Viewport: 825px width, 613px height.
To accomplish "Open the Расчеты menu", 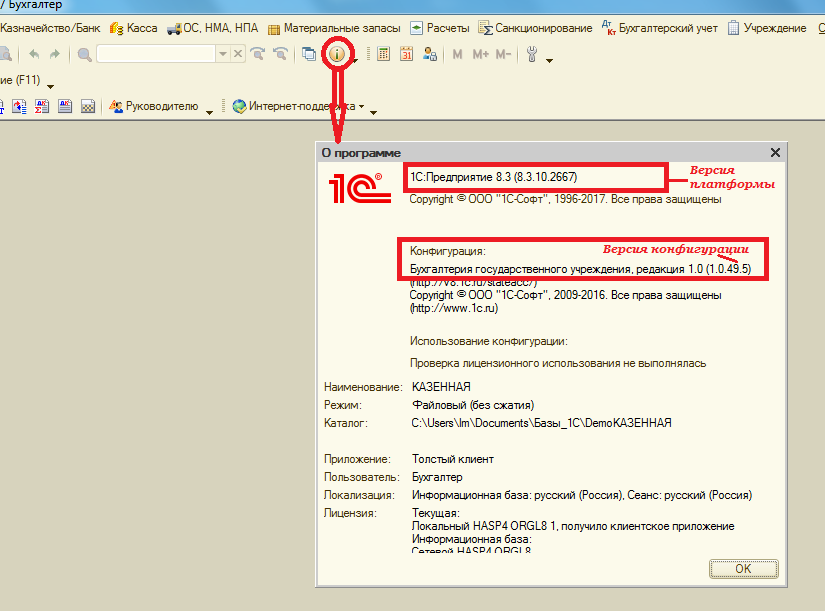I will click(x=440, y=28).
